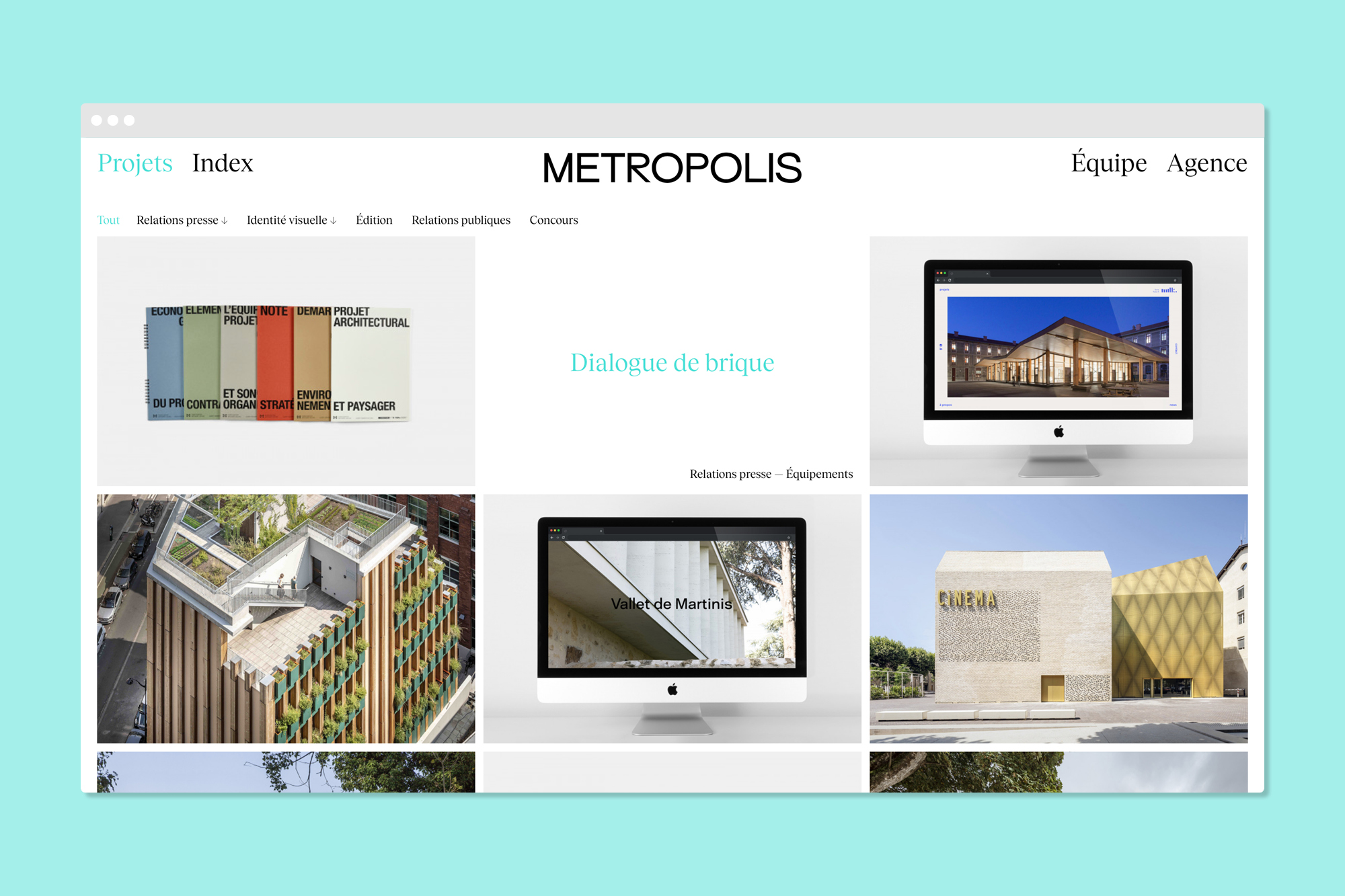Go to the Agence page
The height and width of the screenshot is (896, 1345).
1206,163
